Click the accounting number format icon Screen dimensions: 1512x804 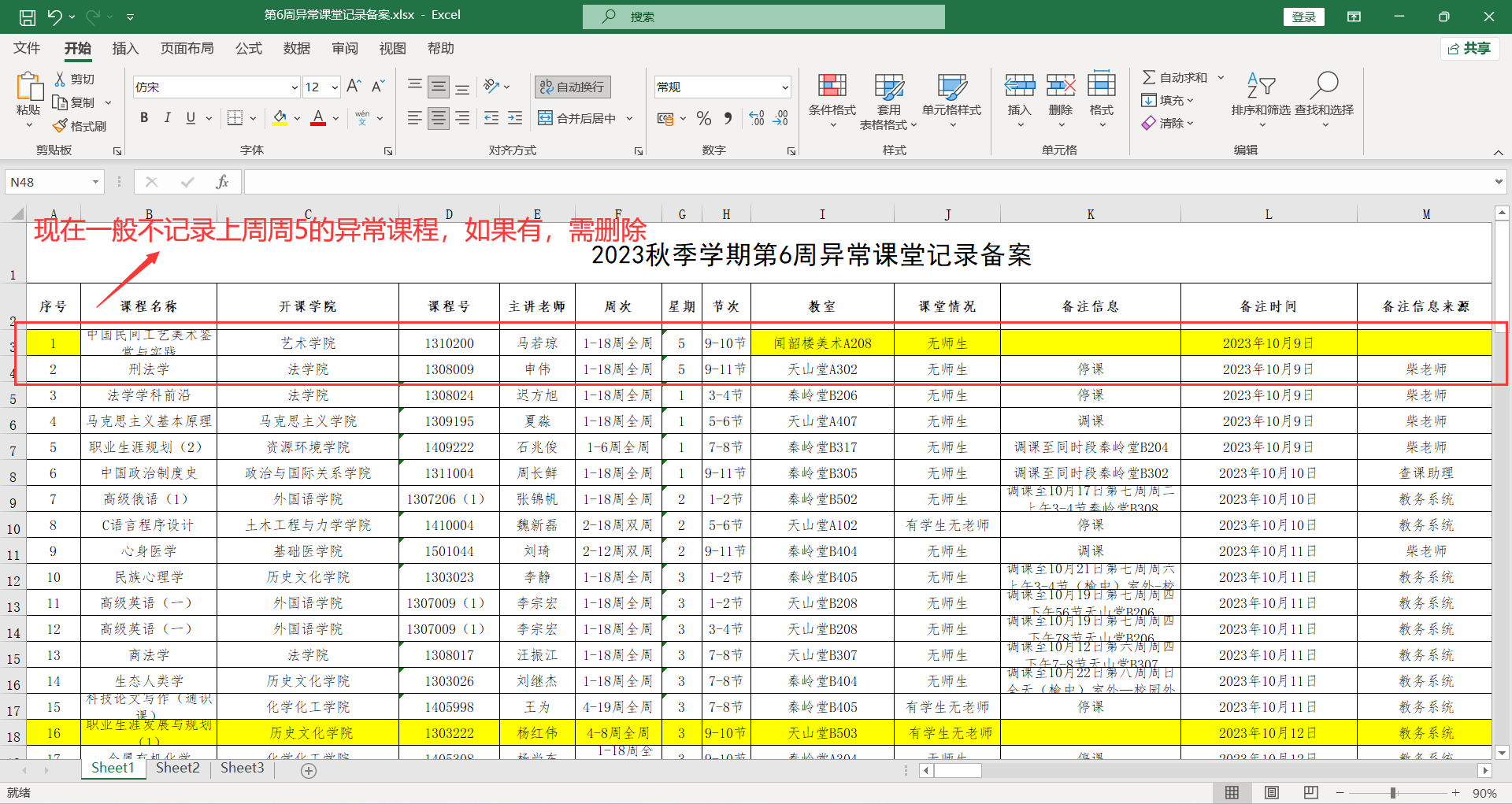665,118
